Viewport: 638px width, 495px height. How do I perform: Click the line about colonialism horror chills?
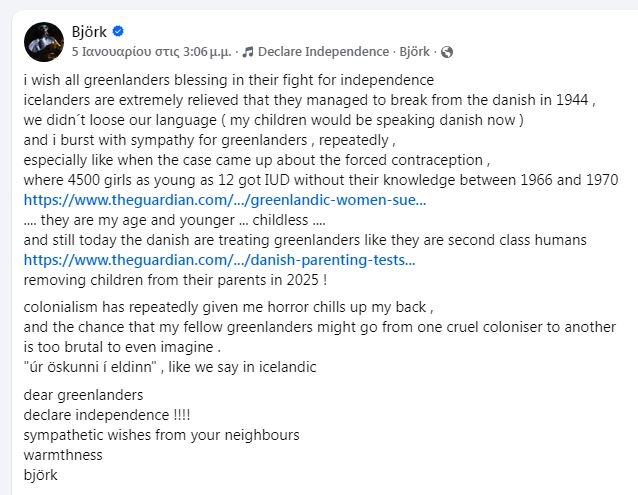228,307
